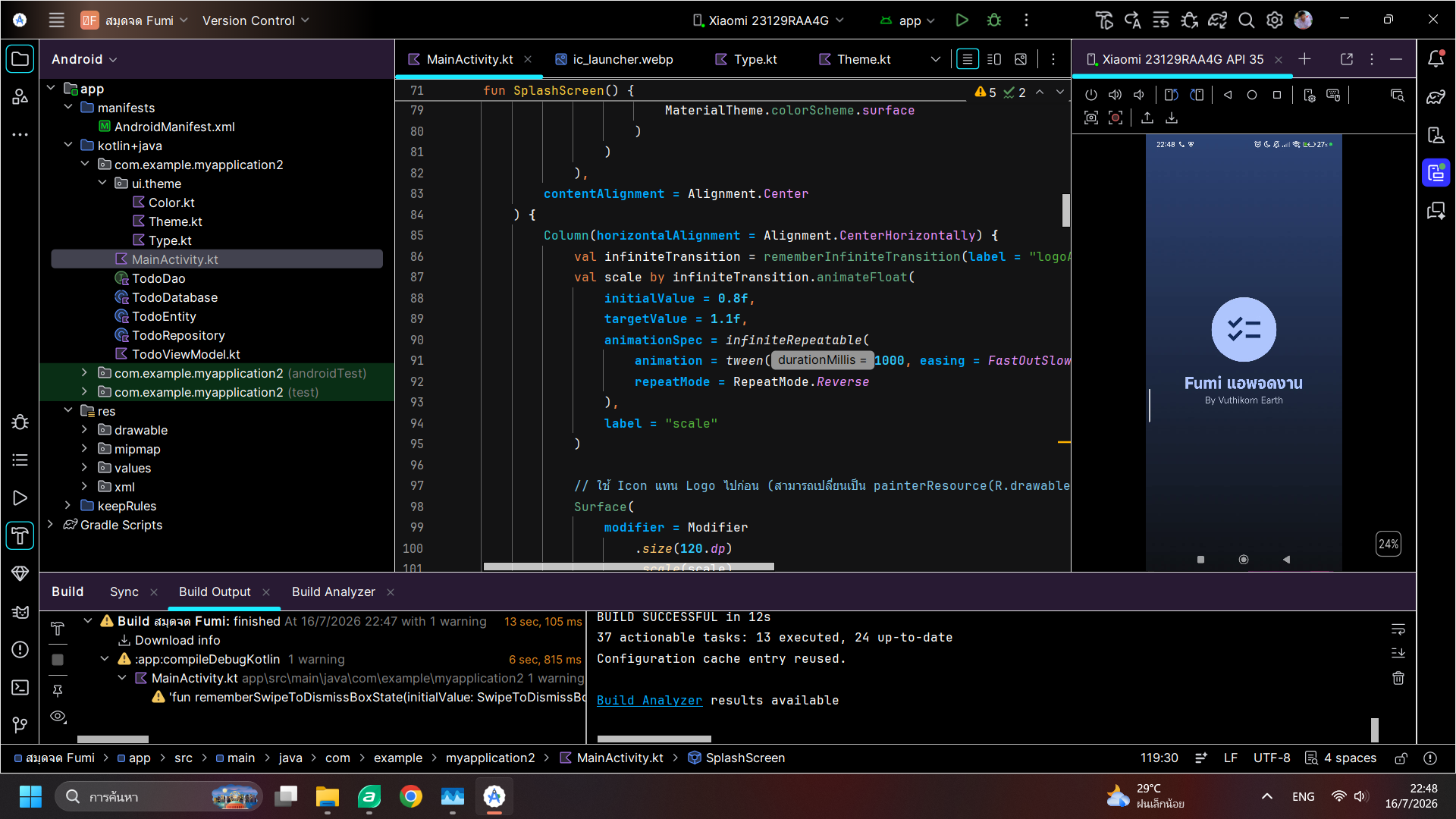The image size is (1456, 819).
Task: Open the Xiaomi 23129RAA4G device selector dropdown
Action: (x=768, y=20)
